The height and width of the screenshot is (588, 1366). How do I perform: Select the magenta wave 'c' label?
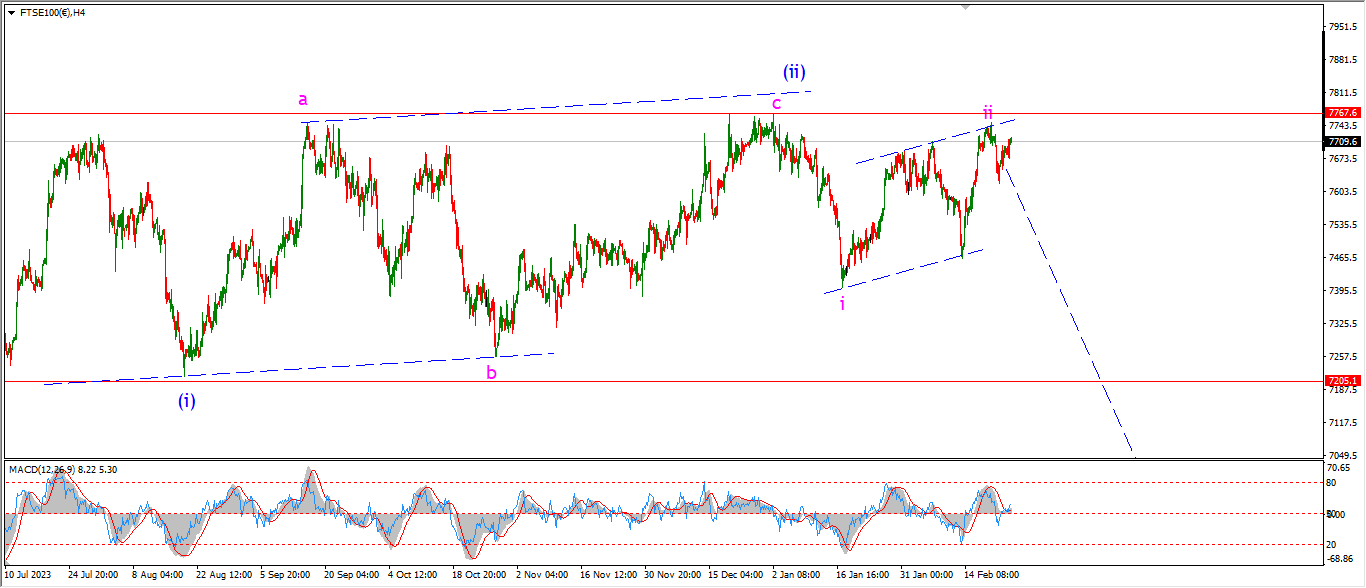tap(776, 103)
